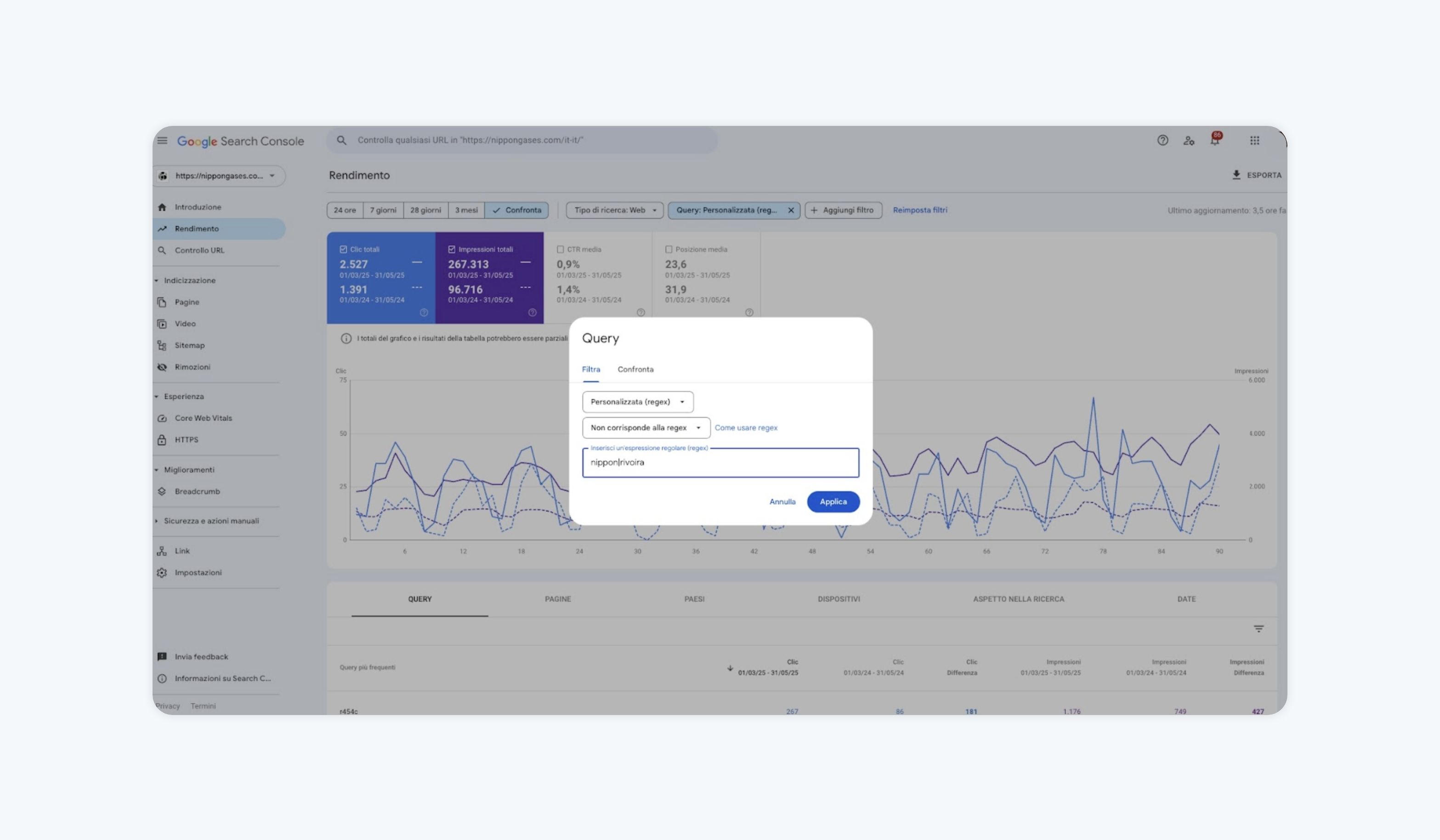The height and width of the screenshot is (840, 1440).
Task: Open the Help question mark icon
Action: click(x=1162, y=141)
